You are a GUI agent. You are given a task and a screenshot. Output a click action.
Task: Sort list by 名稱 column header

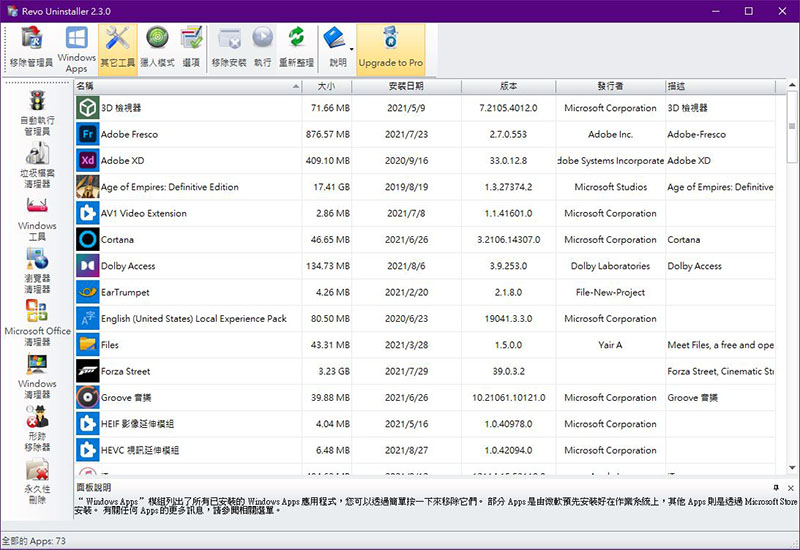(x=188, y=86)
